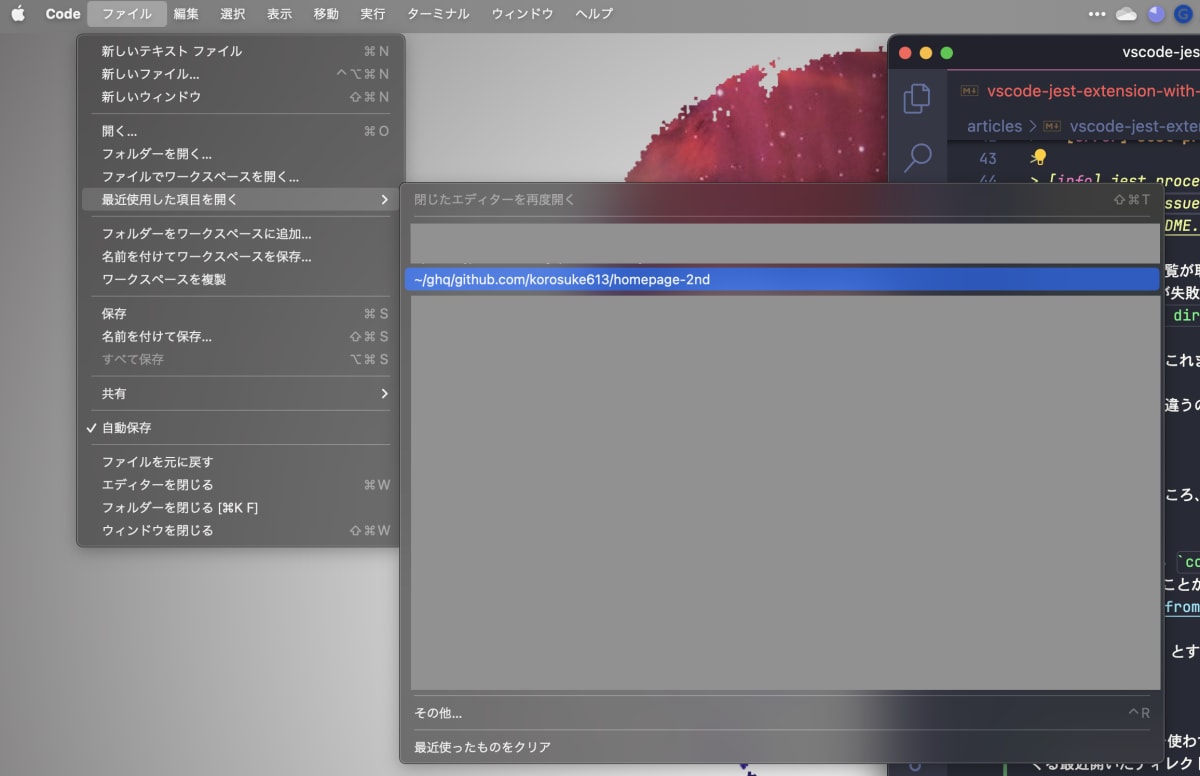Choose 新しいファイル... menu item

click(x=240, y=74)
